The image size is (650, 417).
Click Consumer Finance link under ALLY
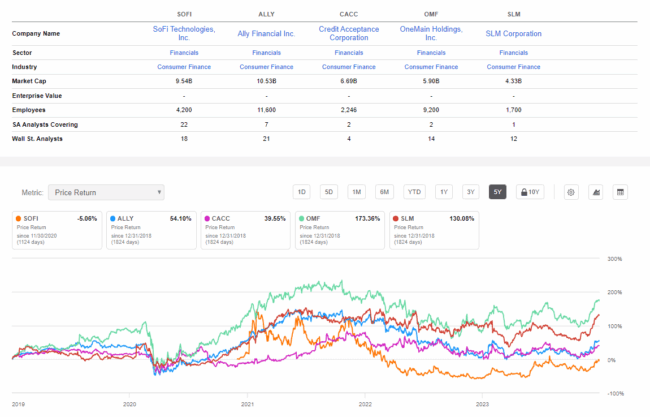tap(267, 67)
